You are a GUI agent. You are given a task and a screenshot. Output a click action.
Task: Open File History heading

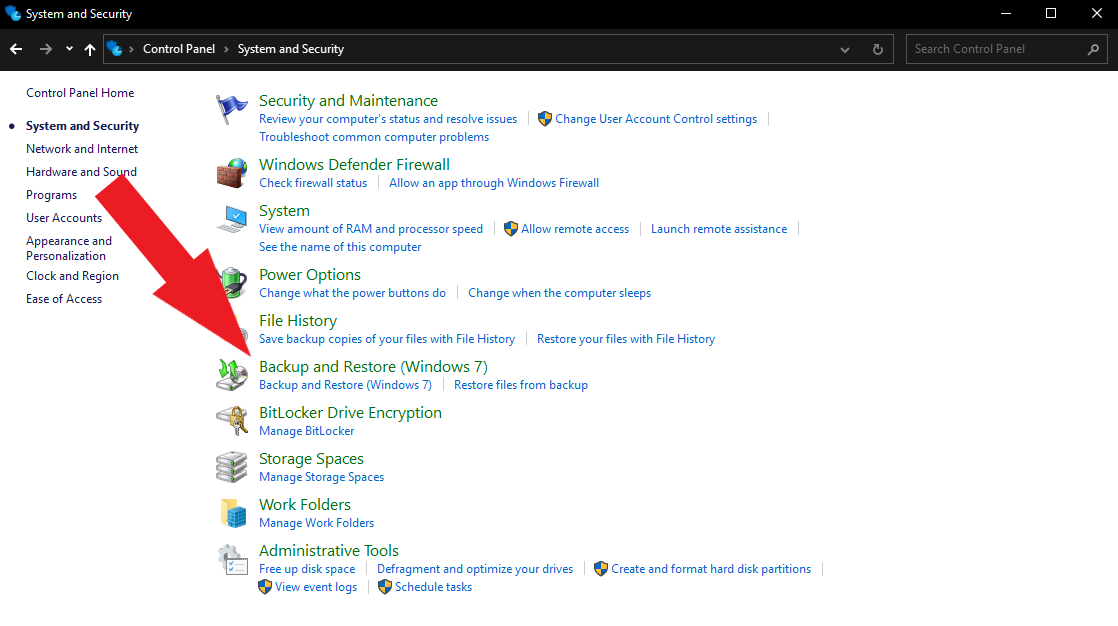pyautogui.click(x=298, y=321)
